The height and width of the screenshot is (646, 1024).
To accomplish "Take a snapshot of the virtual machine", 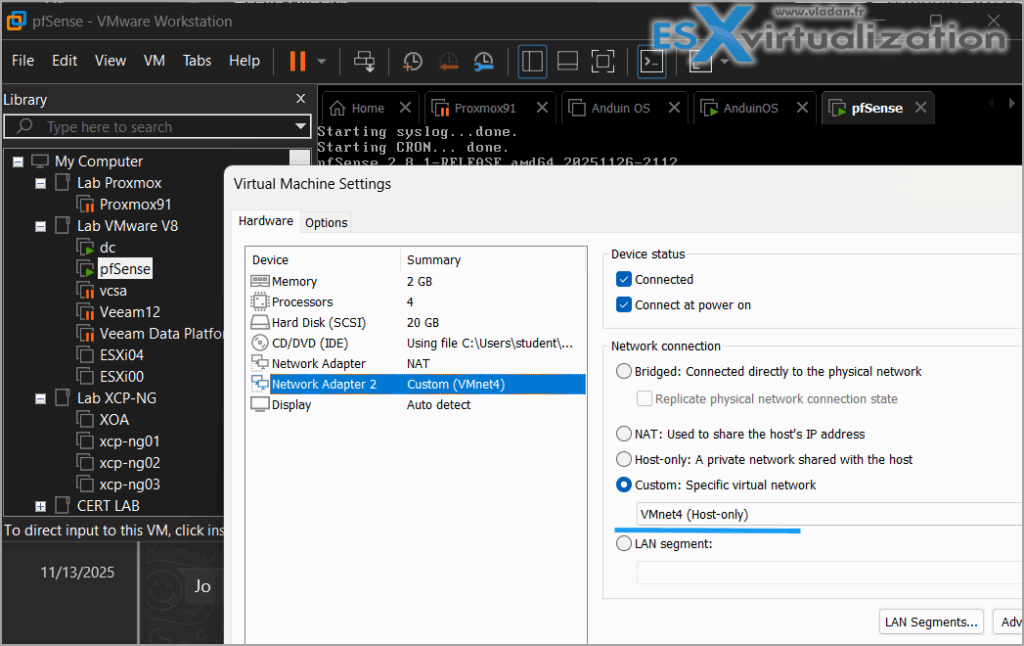I will [412, 61].
